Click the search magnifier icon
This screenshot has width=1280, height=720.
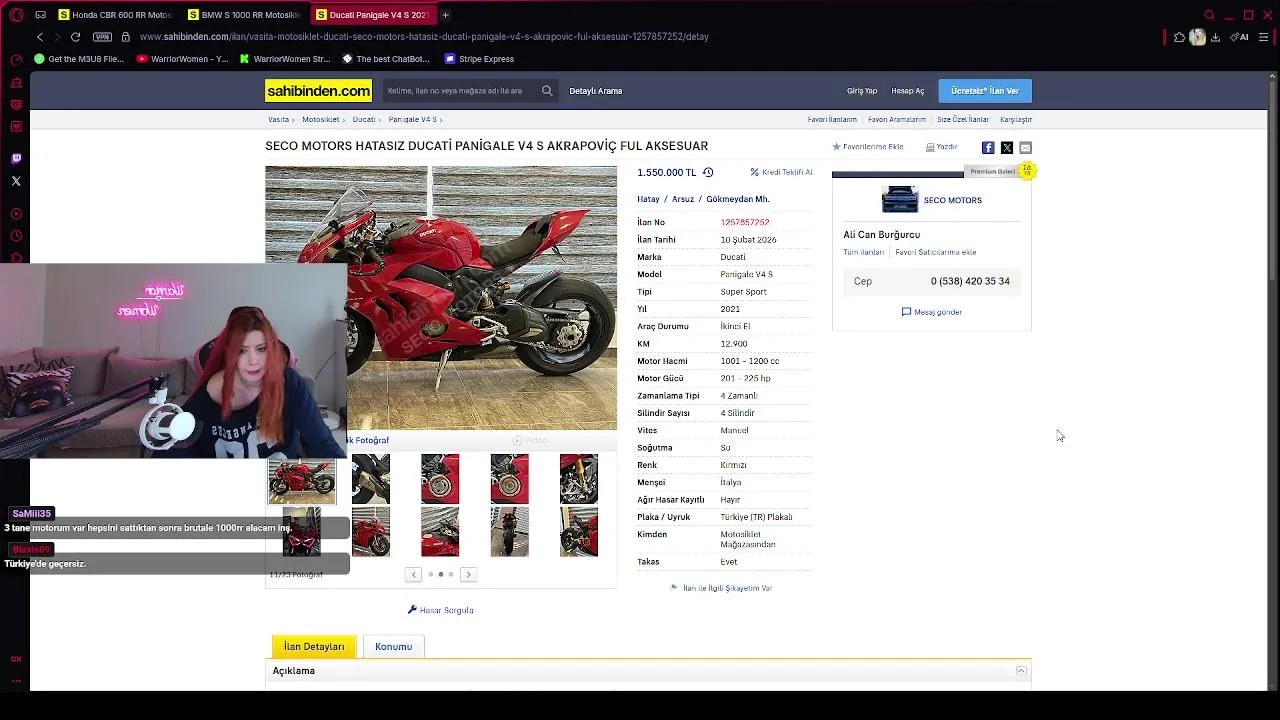547,91
